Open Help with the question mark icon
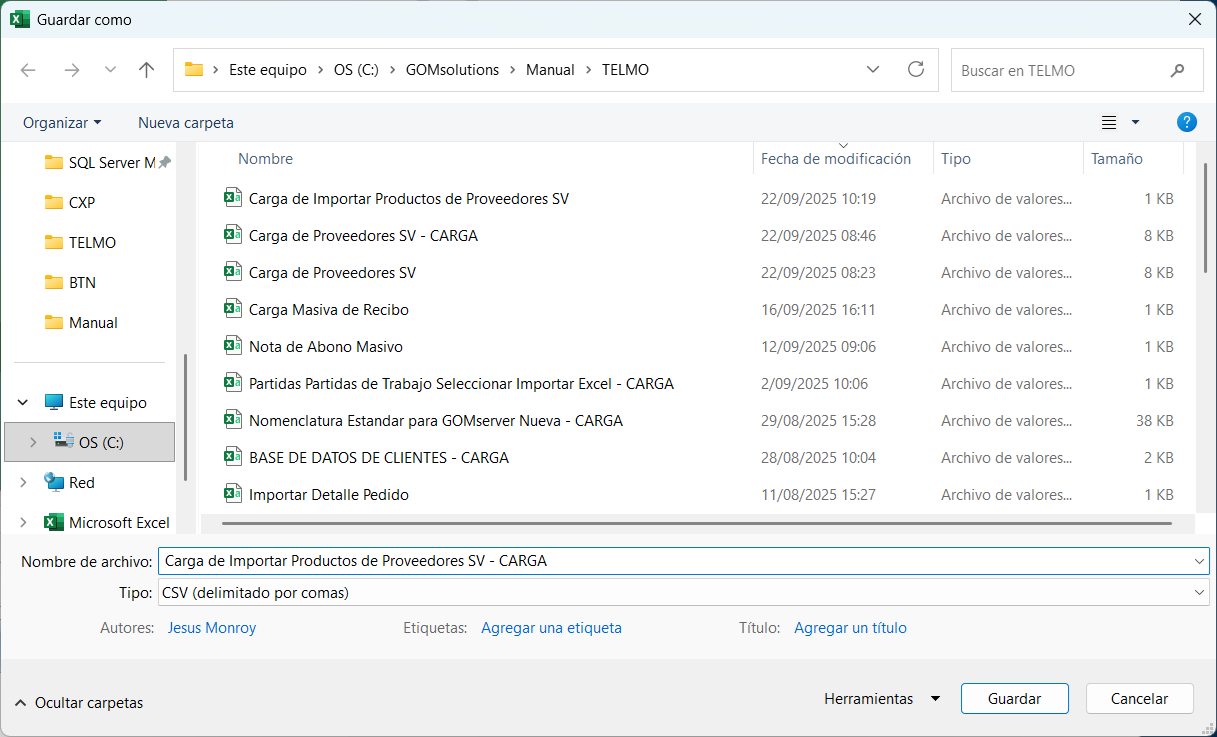The height and width of the screenshot is (737, 1217). [1186, 121]
